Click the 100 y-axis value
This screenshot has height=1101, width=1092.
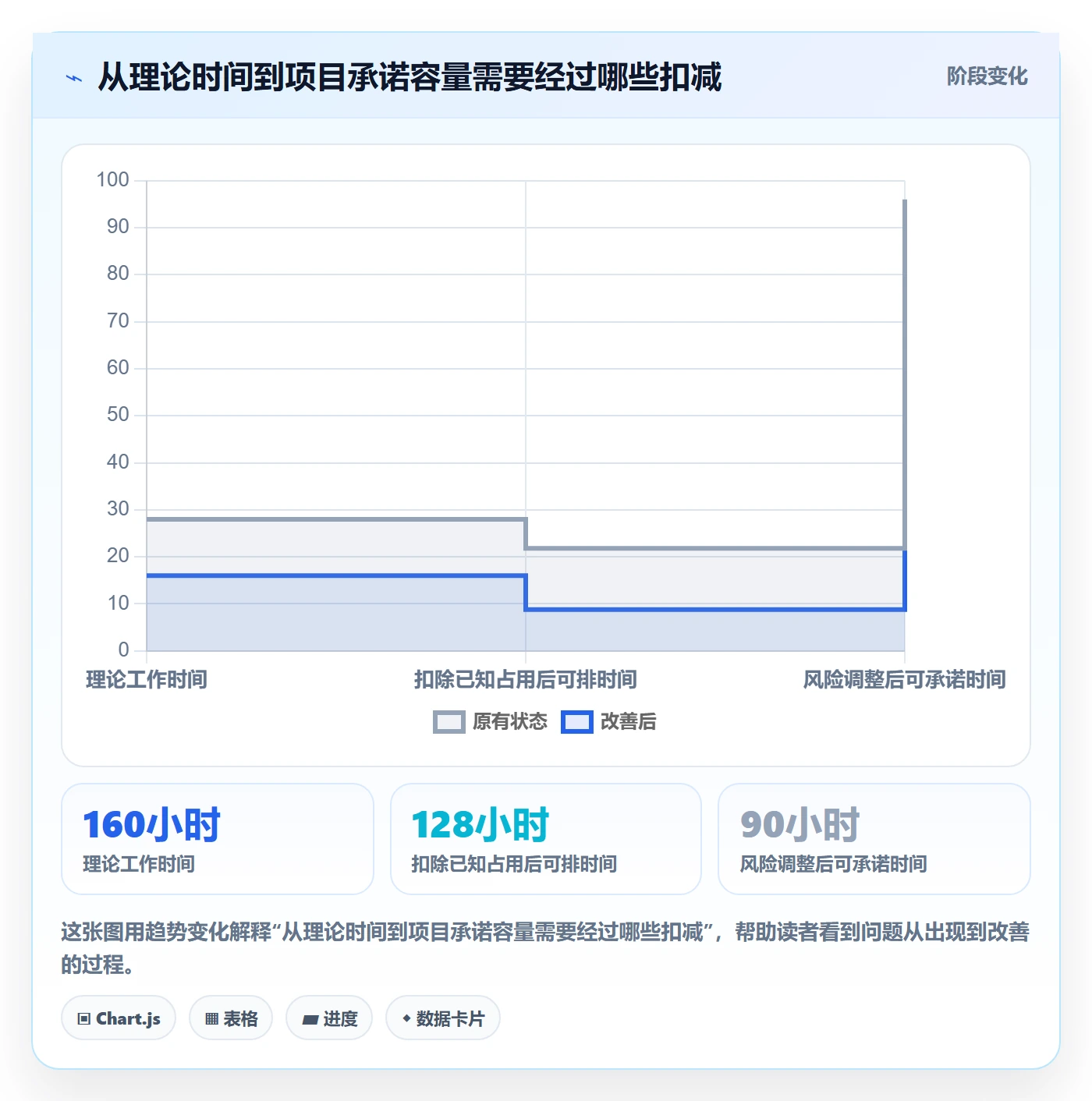click(x=112, y=179)
